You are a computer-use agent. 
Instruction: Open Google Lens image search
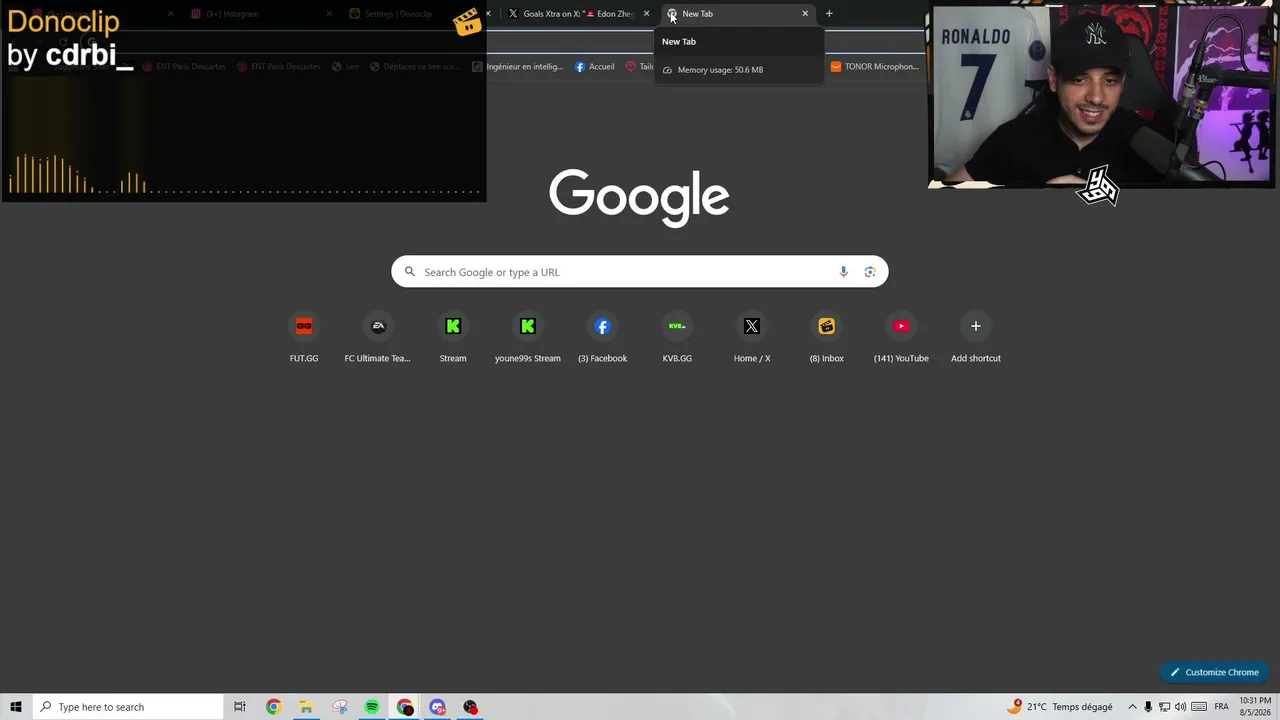(x=870, y=272)
